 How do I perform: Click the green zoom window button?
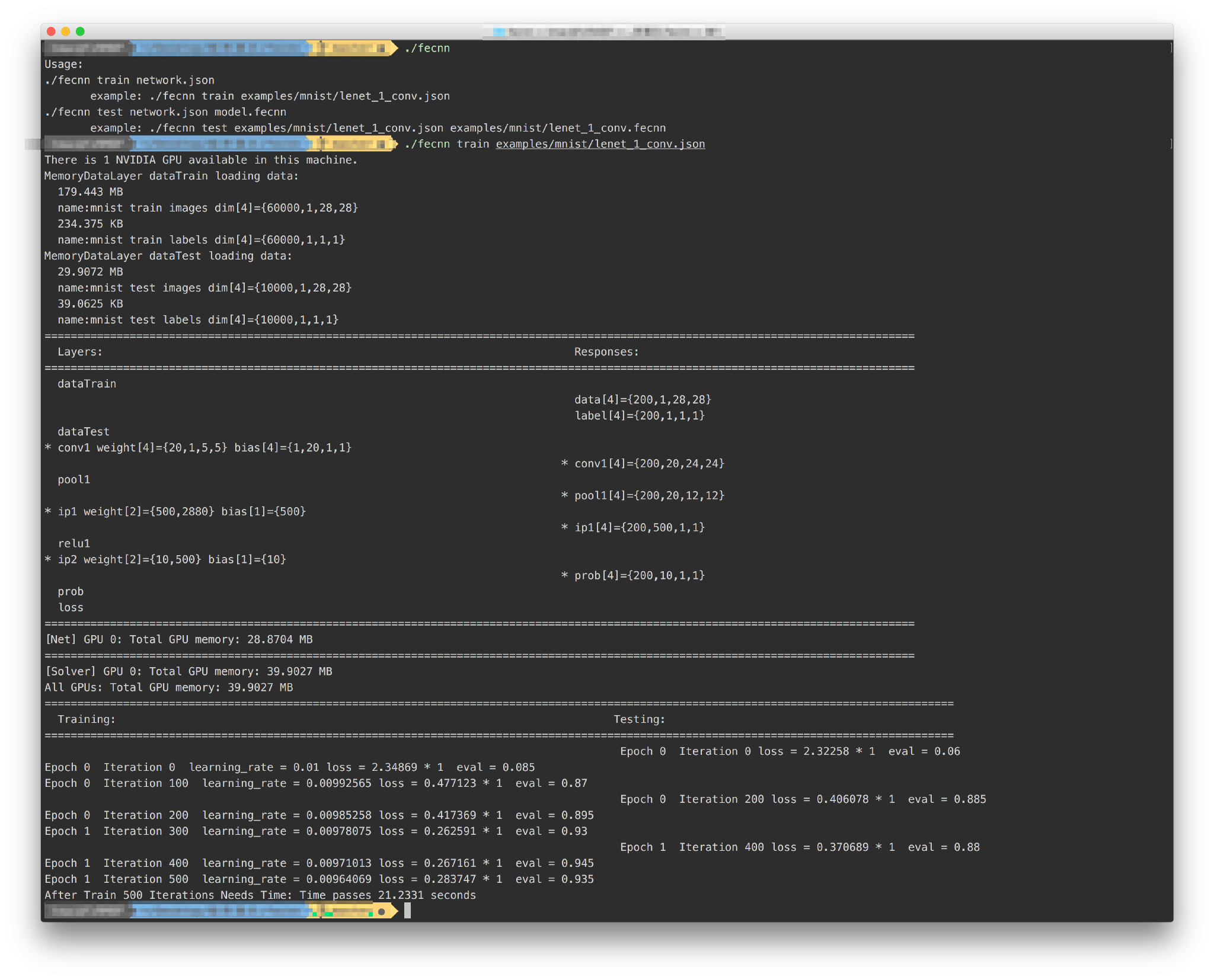point(80,31)
